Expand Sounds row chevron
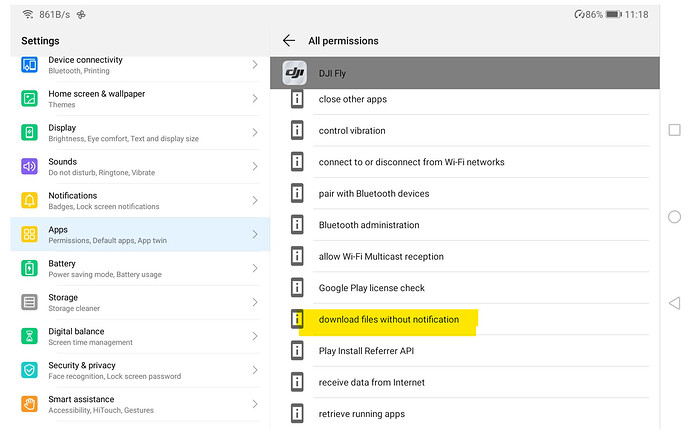The image size is (690, 444). pyautogui.click(x=255, y=166)
